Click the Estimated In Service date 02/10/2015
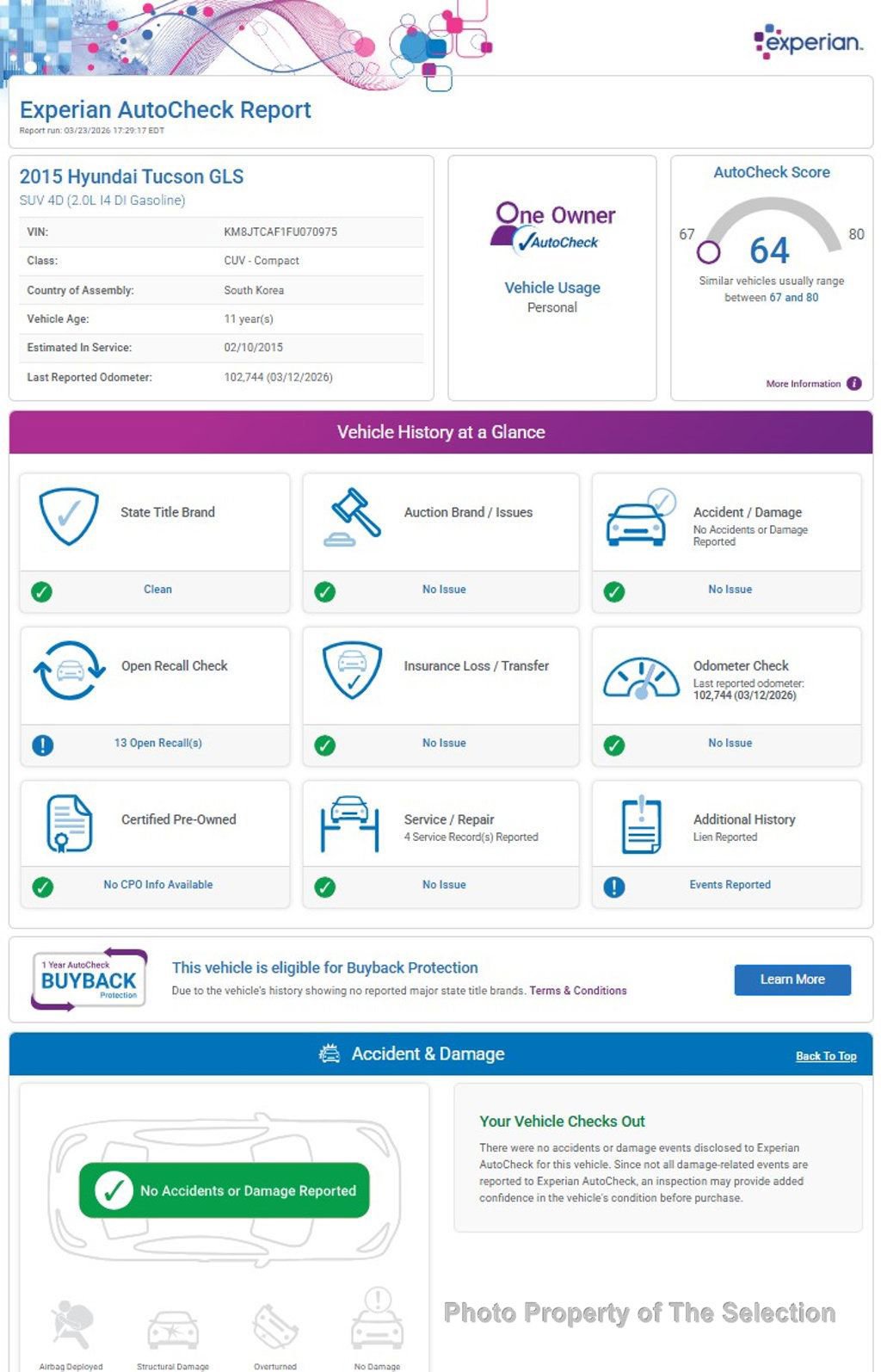Screen dimensions: 881x1372 (253, 348)
